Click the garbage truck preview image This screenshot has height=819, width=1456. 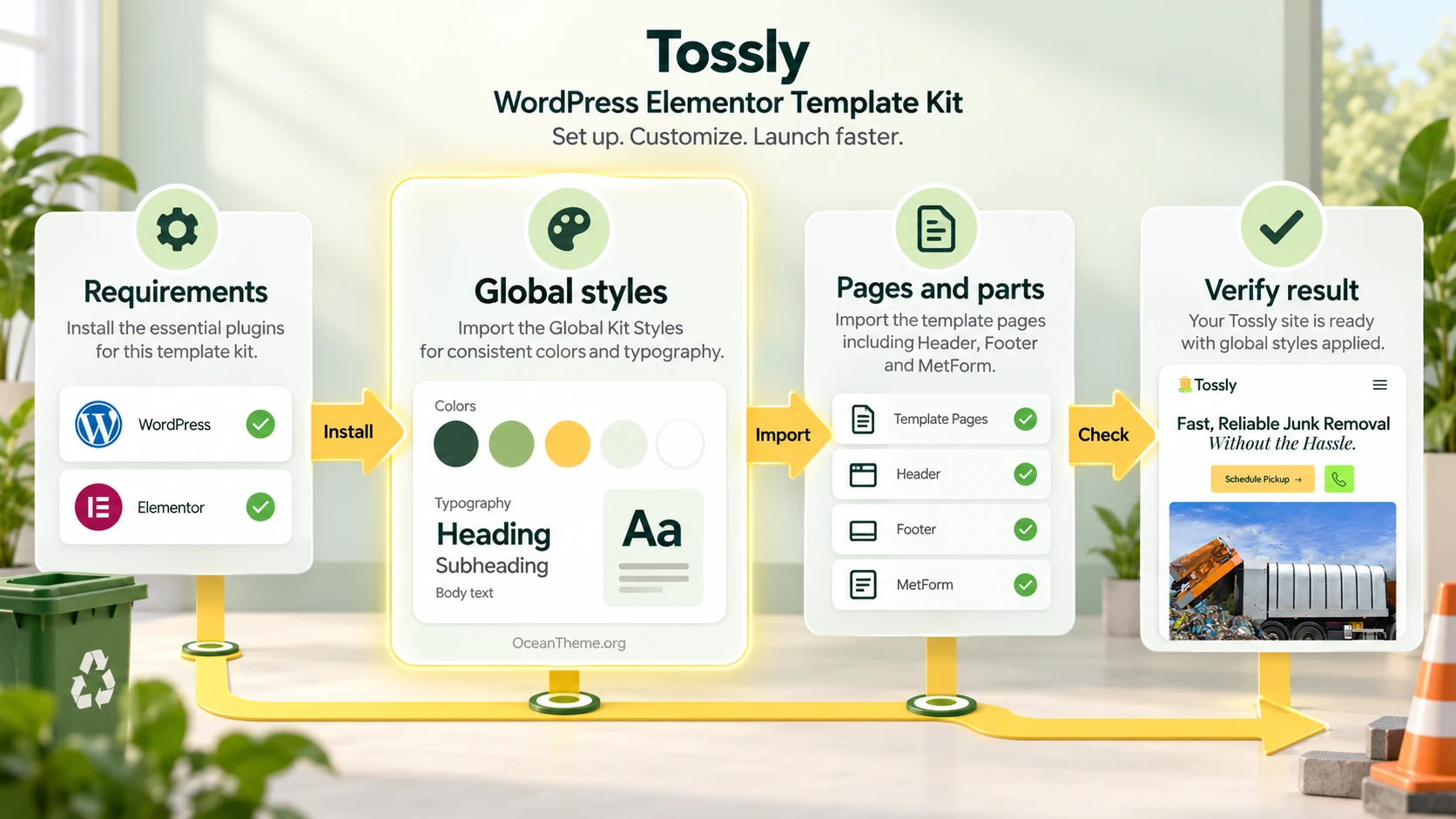pos(1282,571)
